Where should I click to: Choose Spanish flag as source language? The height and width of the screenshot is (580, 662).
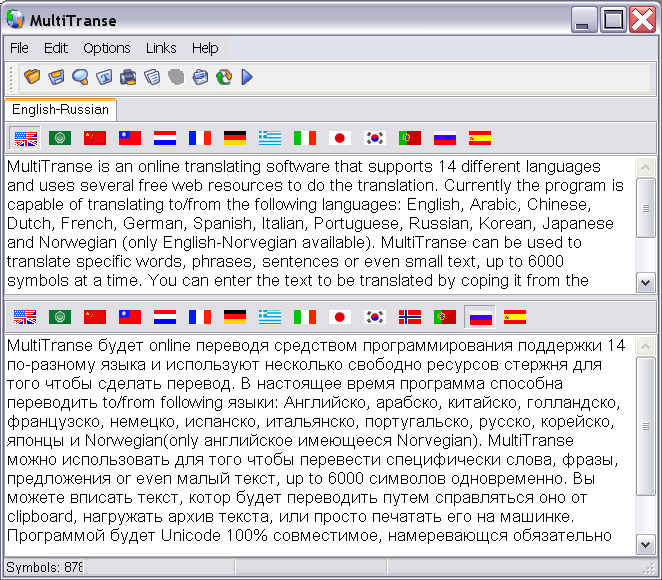(x=480, y=138)
